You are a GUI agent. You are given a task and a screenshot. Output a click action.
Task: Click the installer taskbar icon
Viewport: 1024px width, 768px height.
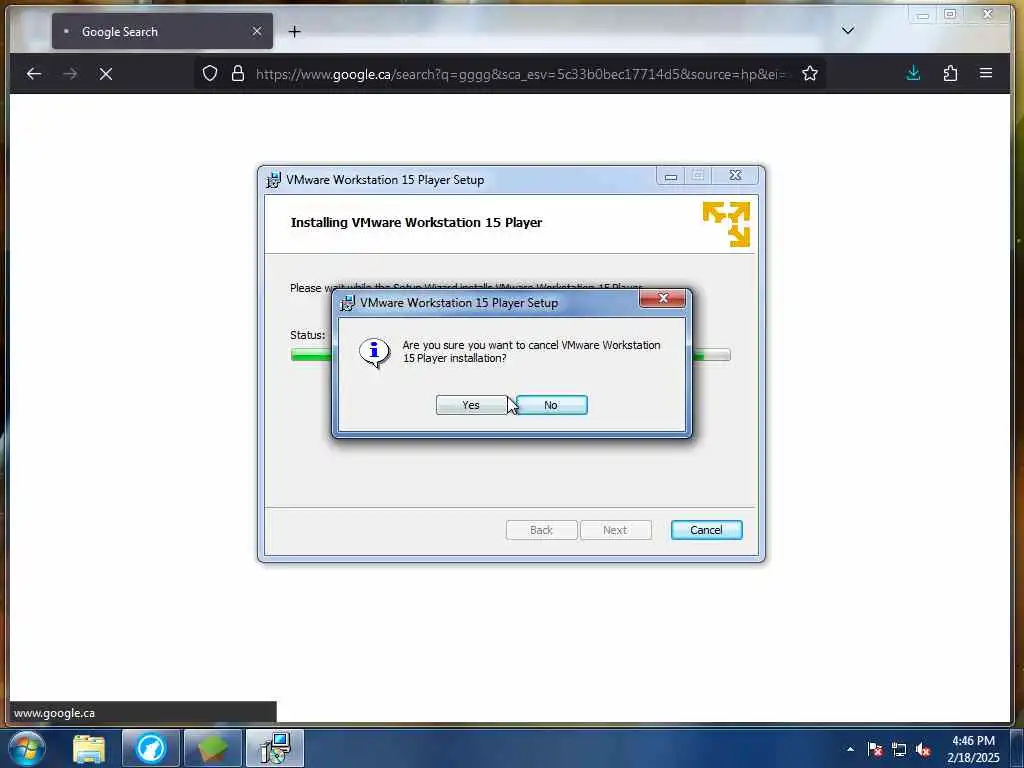[275, 748]
